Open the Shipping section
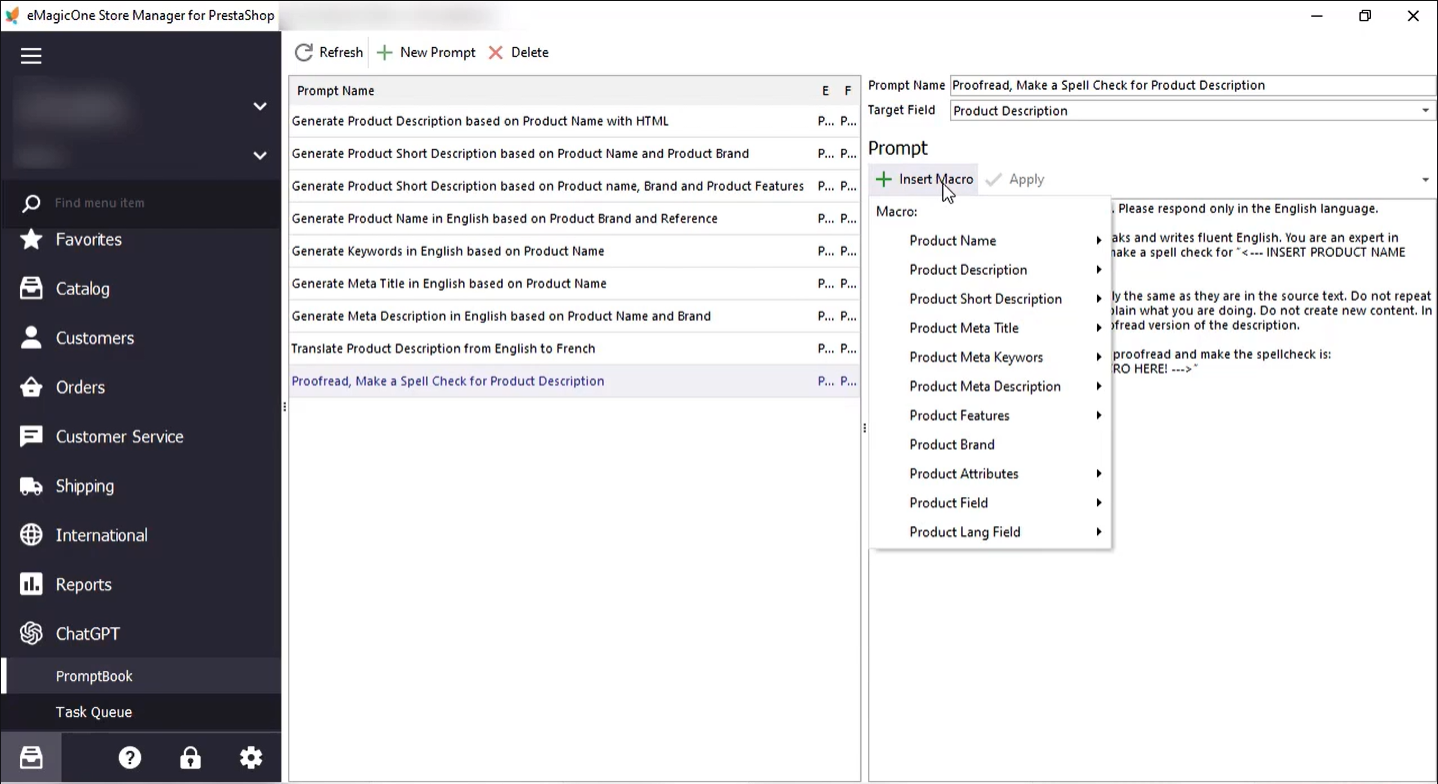The image size is (1438, 784). tap(84, 486)
